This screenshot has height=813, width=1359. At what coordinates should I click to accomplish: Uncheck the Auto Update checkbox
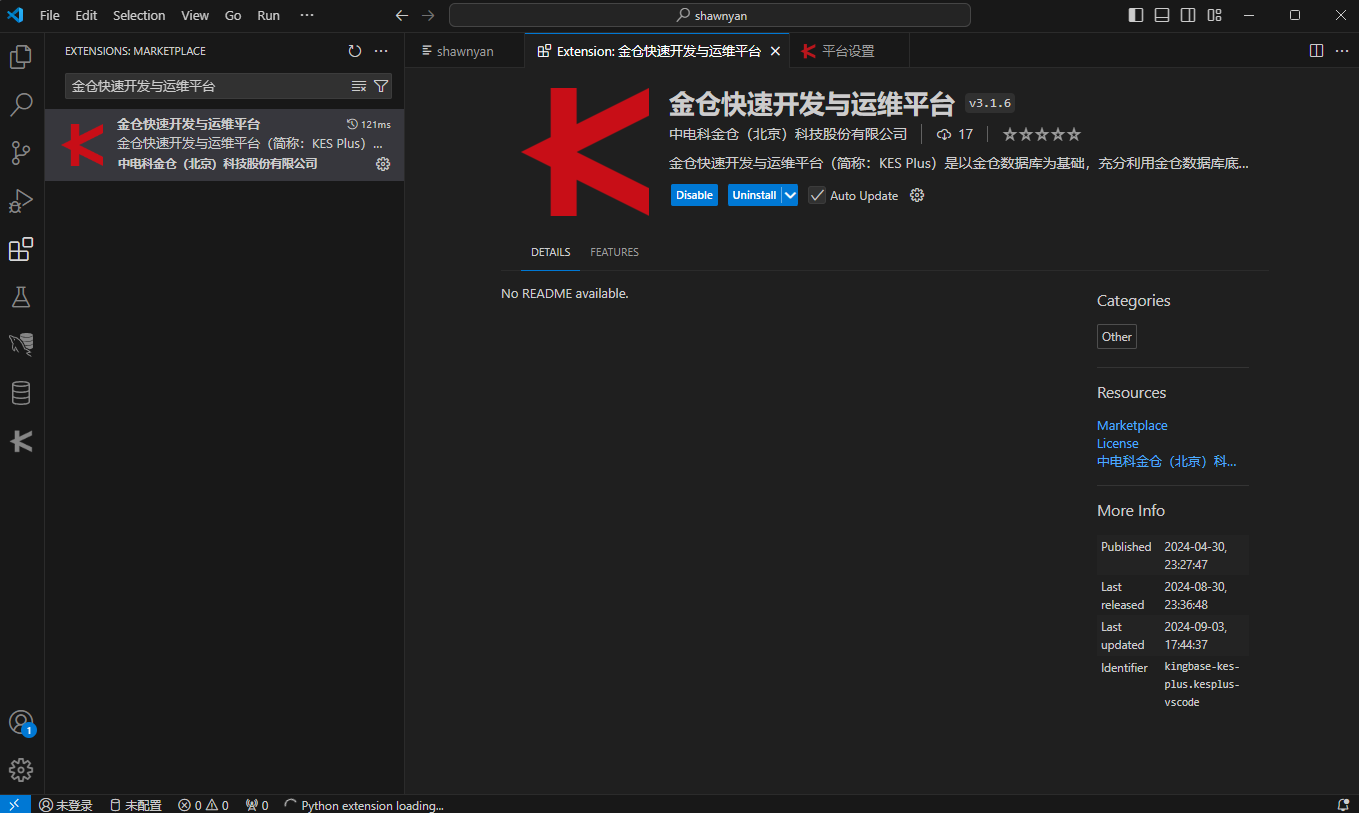[817, 195]
